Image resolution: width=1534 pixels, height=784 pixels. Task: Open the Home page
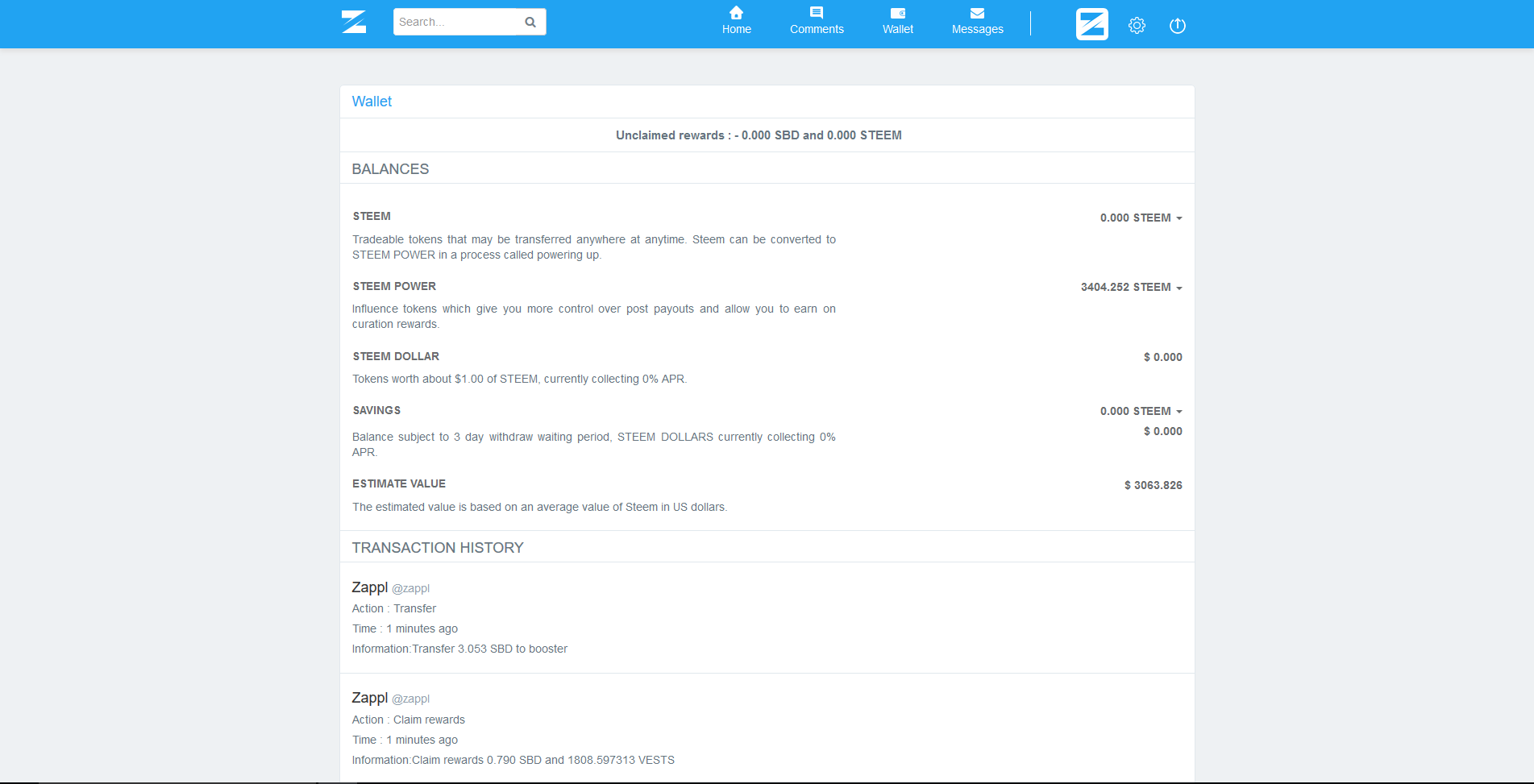click(736, 22)
